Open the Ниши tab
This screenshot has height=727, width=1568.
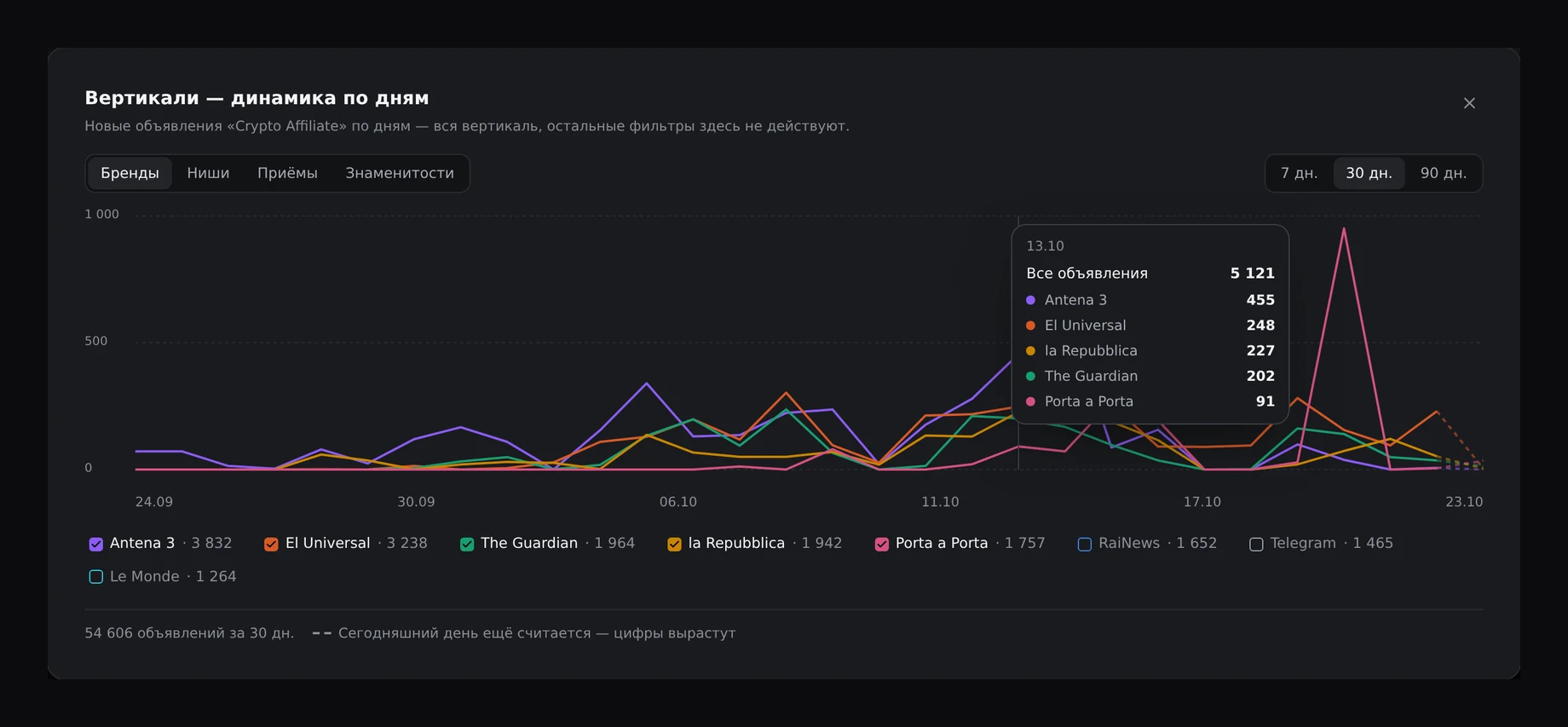coord(208,173)
